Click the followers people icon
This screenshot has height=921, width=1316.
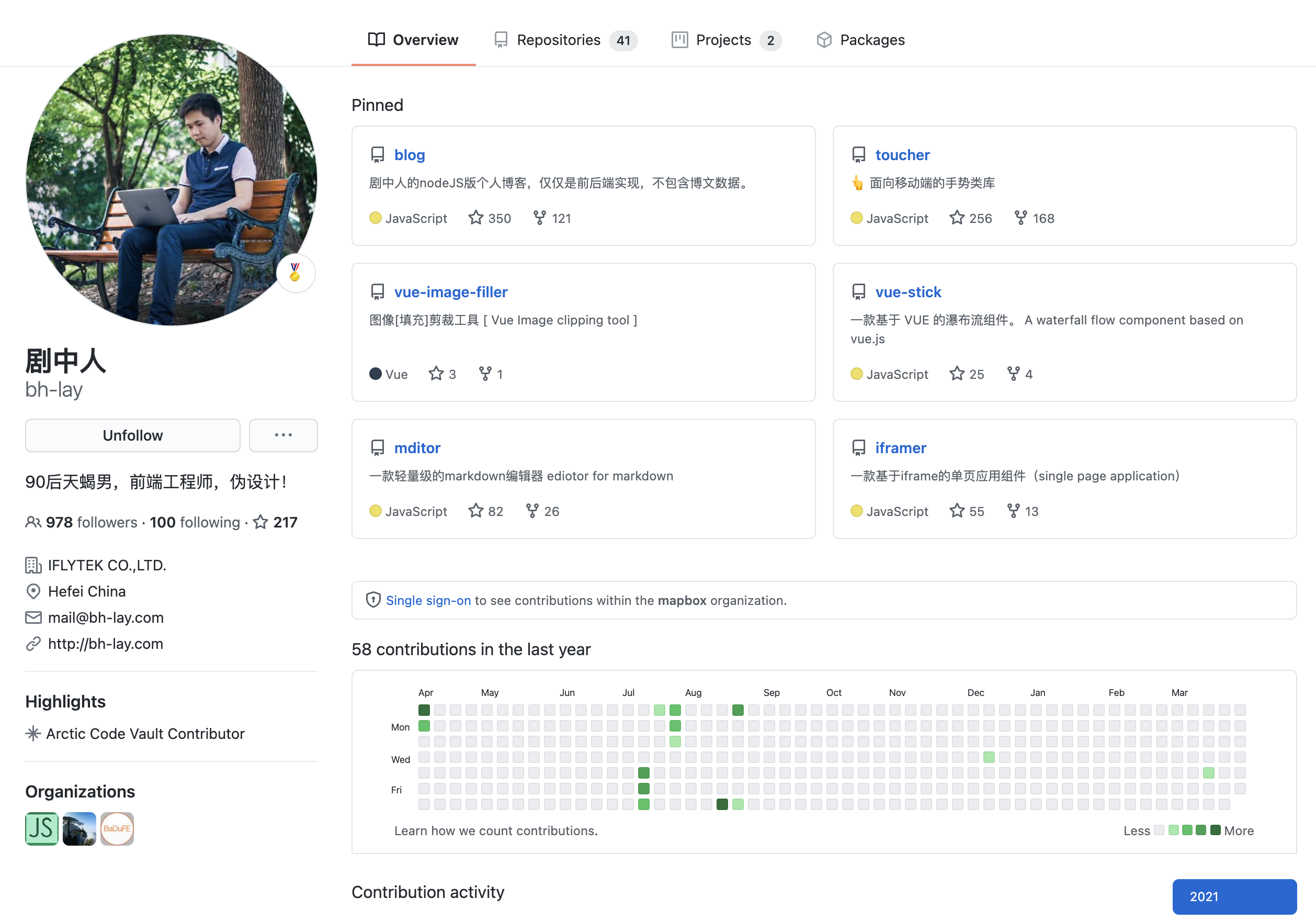pos(33,522)
